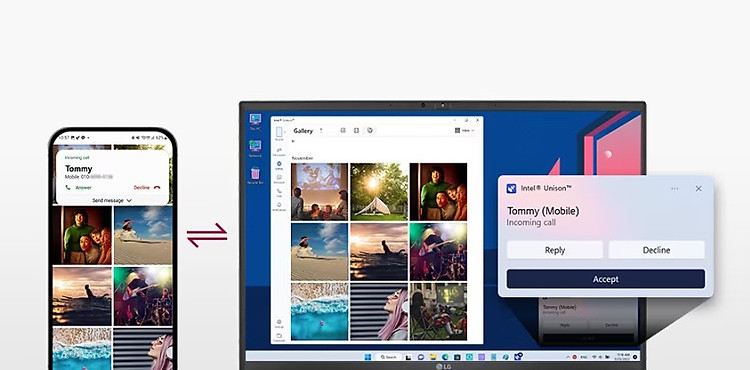Expand the View dropdown in Gallery
This screenshot has height=370, width=750.
click(464, 130)
